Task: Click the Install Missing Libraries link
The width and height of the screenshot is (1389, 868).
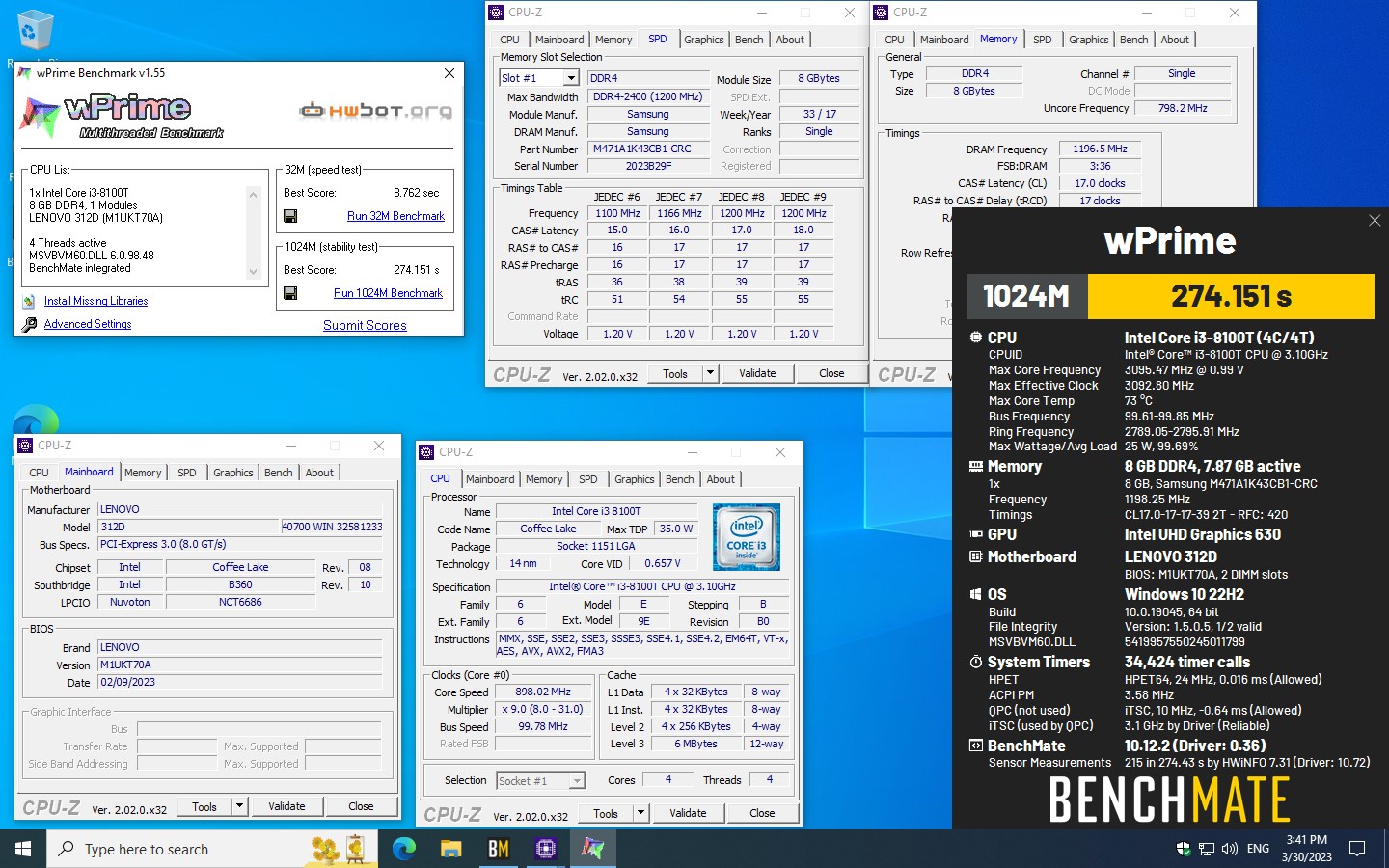Action: [x=95, y=301]
